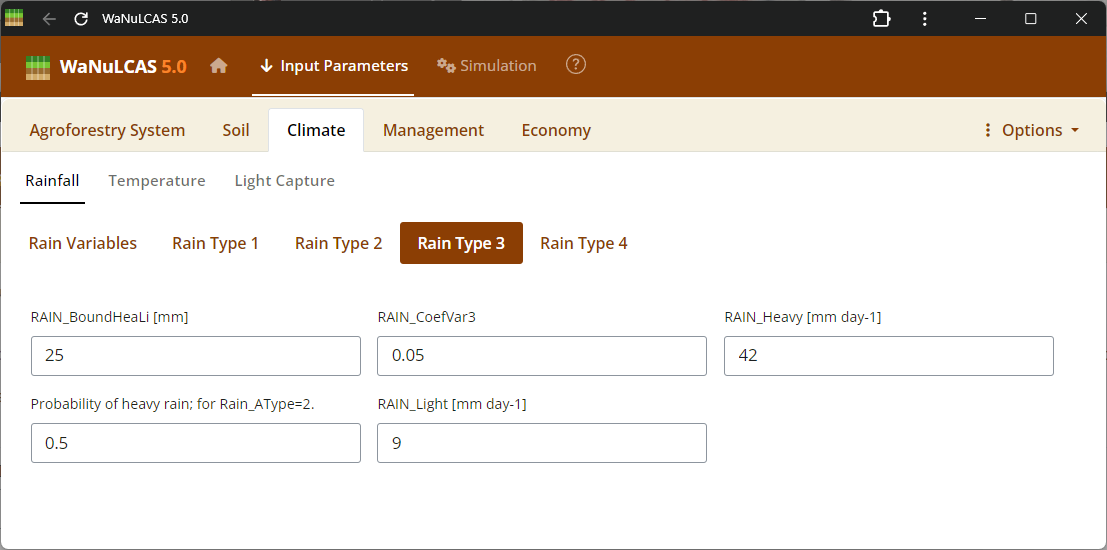The width and height of the screenshot is (1107, 550).
Task: Open the three-dot window menu
Action: (x=925, y=19)
